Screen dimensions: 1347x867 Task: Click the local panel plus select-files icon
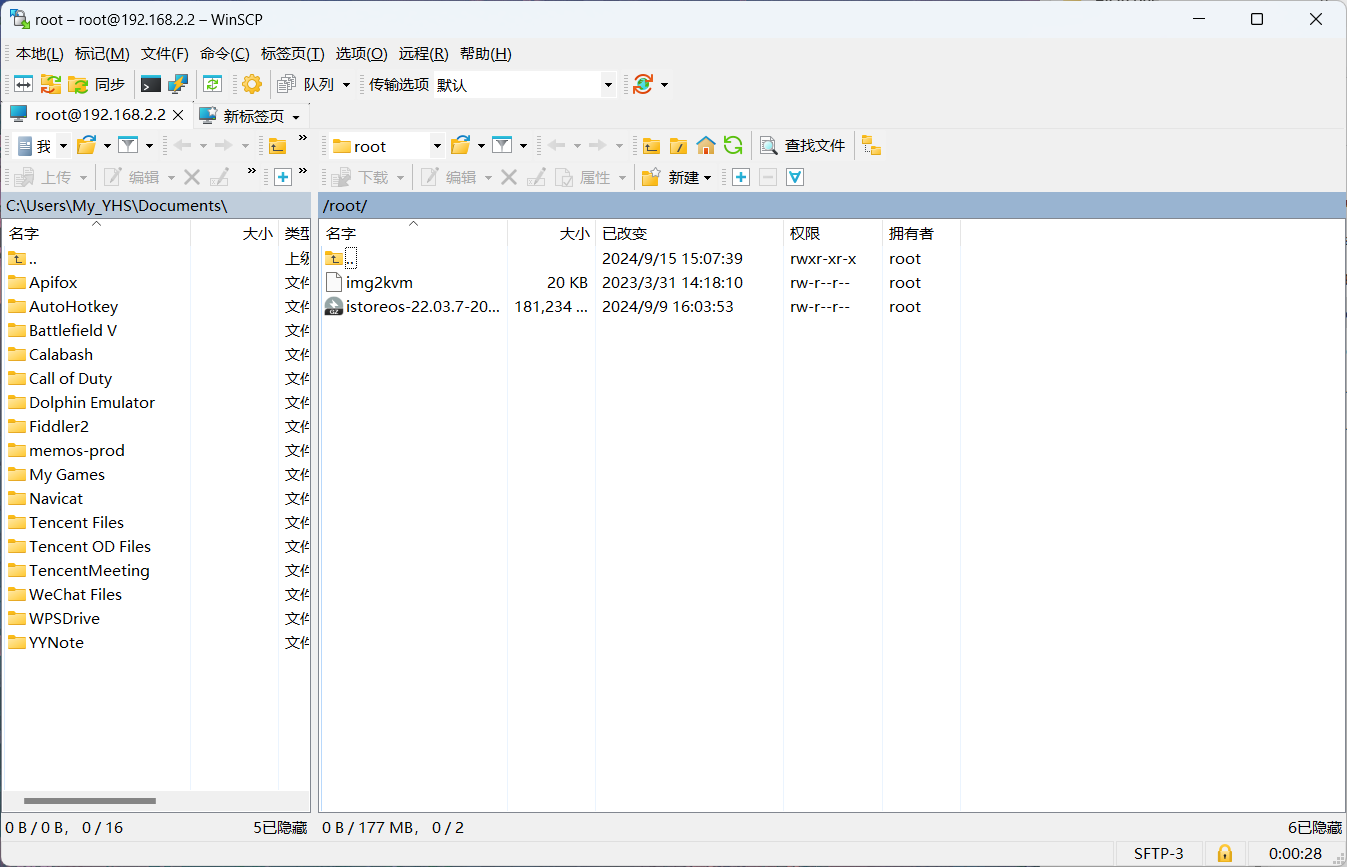(x=282, y=177)
